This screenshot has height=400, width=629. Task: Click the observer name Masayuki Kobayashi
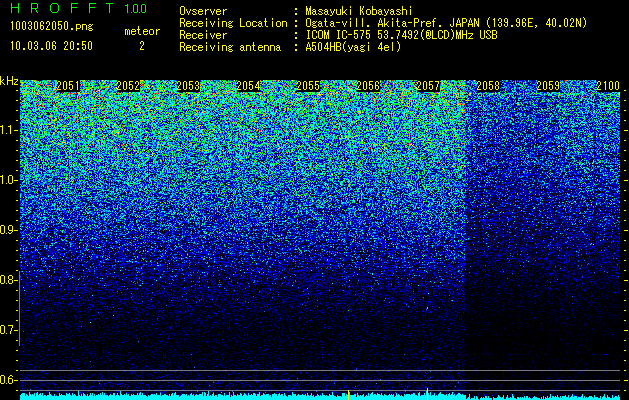(x=359, y=11)
